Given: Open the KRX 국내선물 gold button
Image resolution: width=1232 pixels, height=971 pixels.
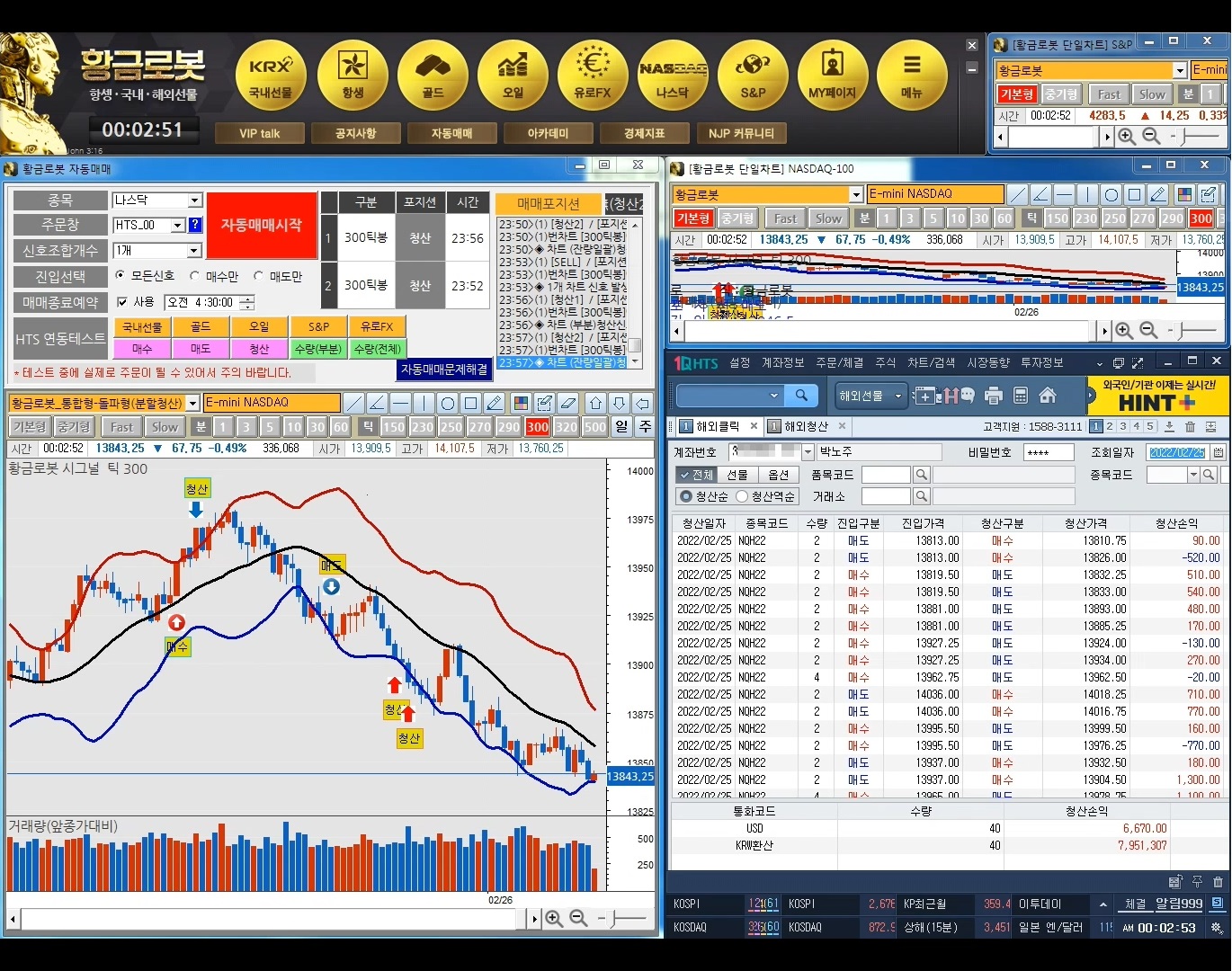Looking at the screenshot, I should pyautogui.click(x=271, y=75).
